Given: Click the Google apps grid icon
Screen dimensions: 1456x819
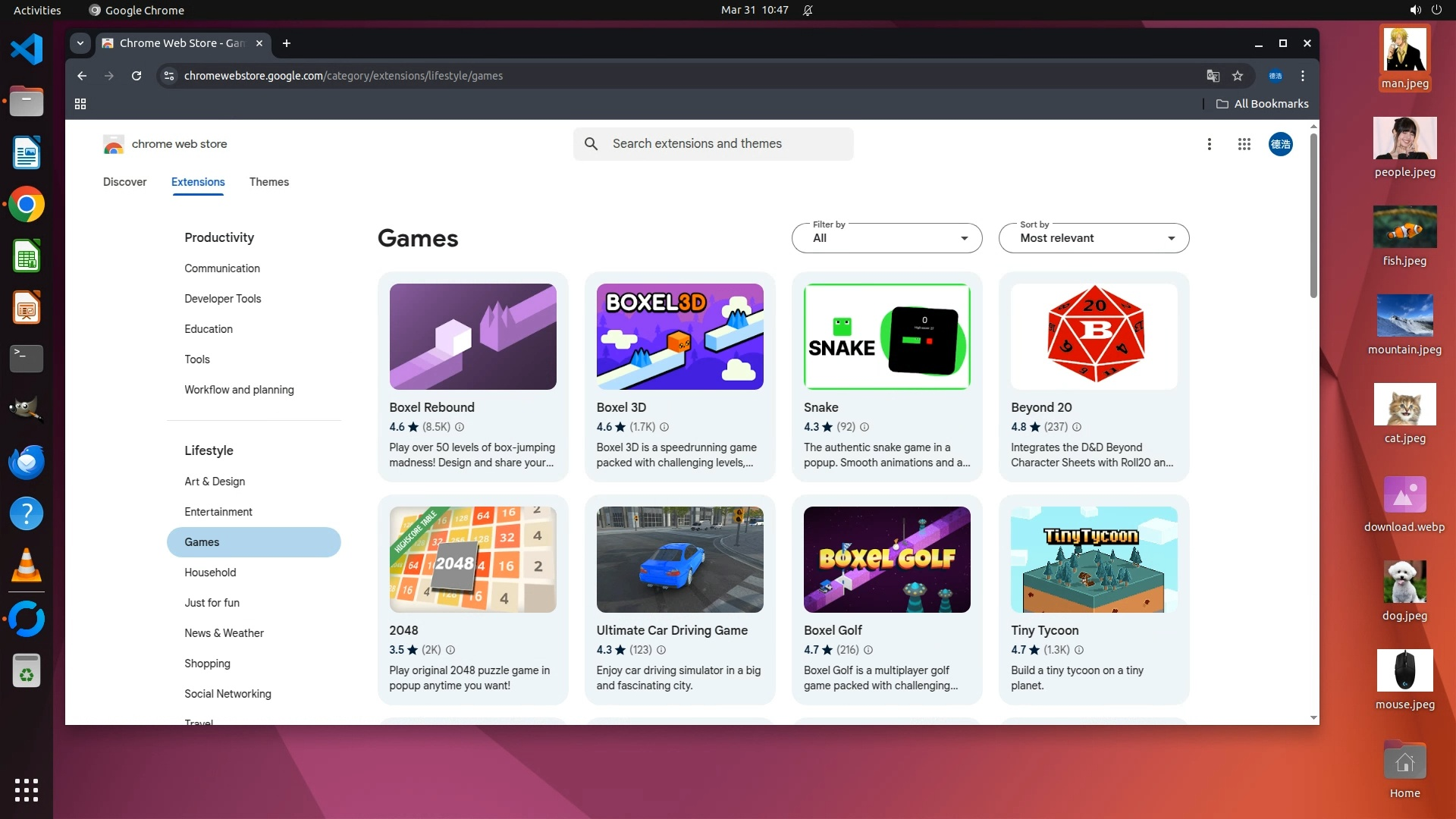Looking at the screenshot, I should tap(1244, 144).
